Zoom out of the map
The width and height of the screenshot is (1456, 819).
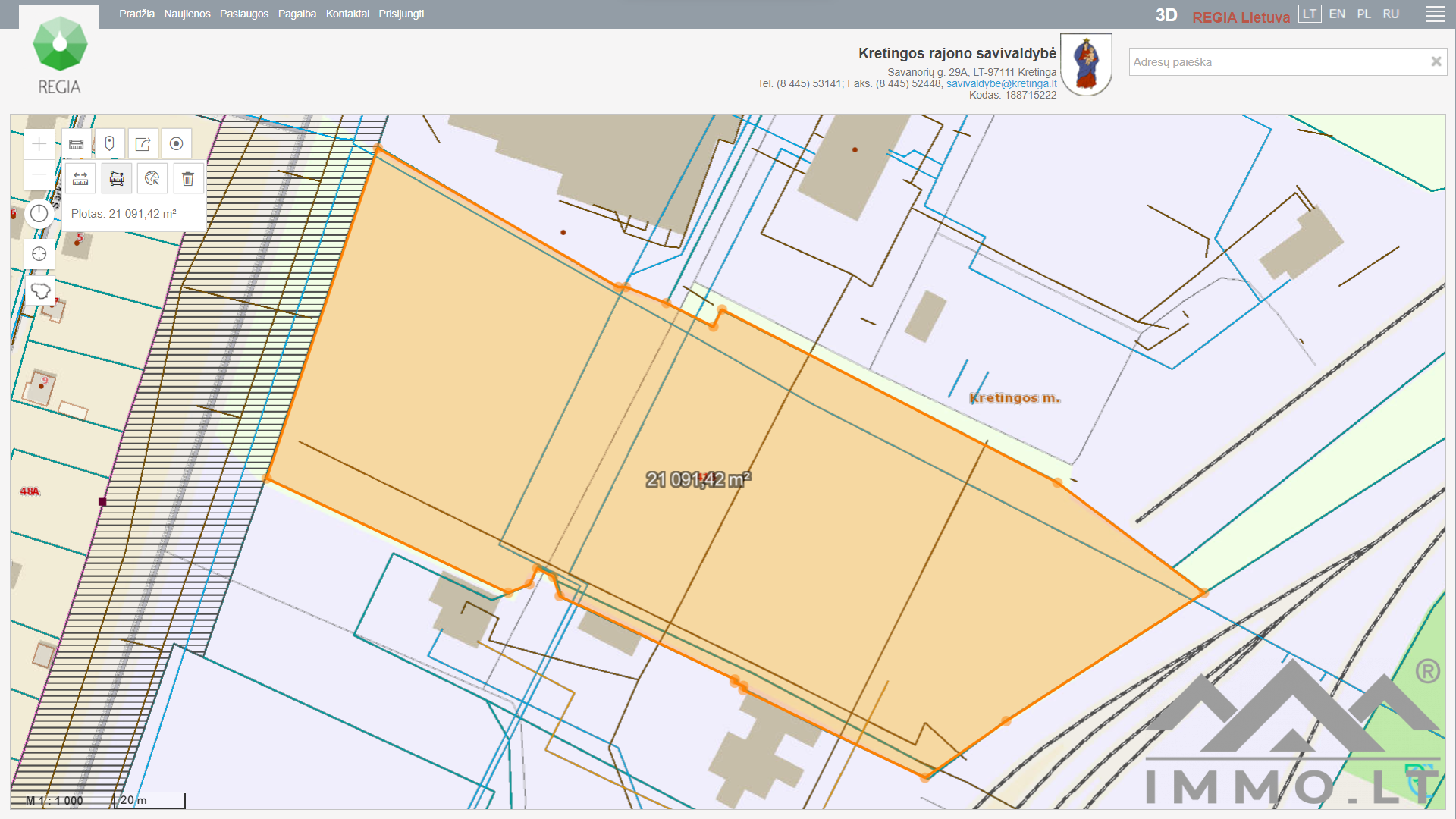39,174
